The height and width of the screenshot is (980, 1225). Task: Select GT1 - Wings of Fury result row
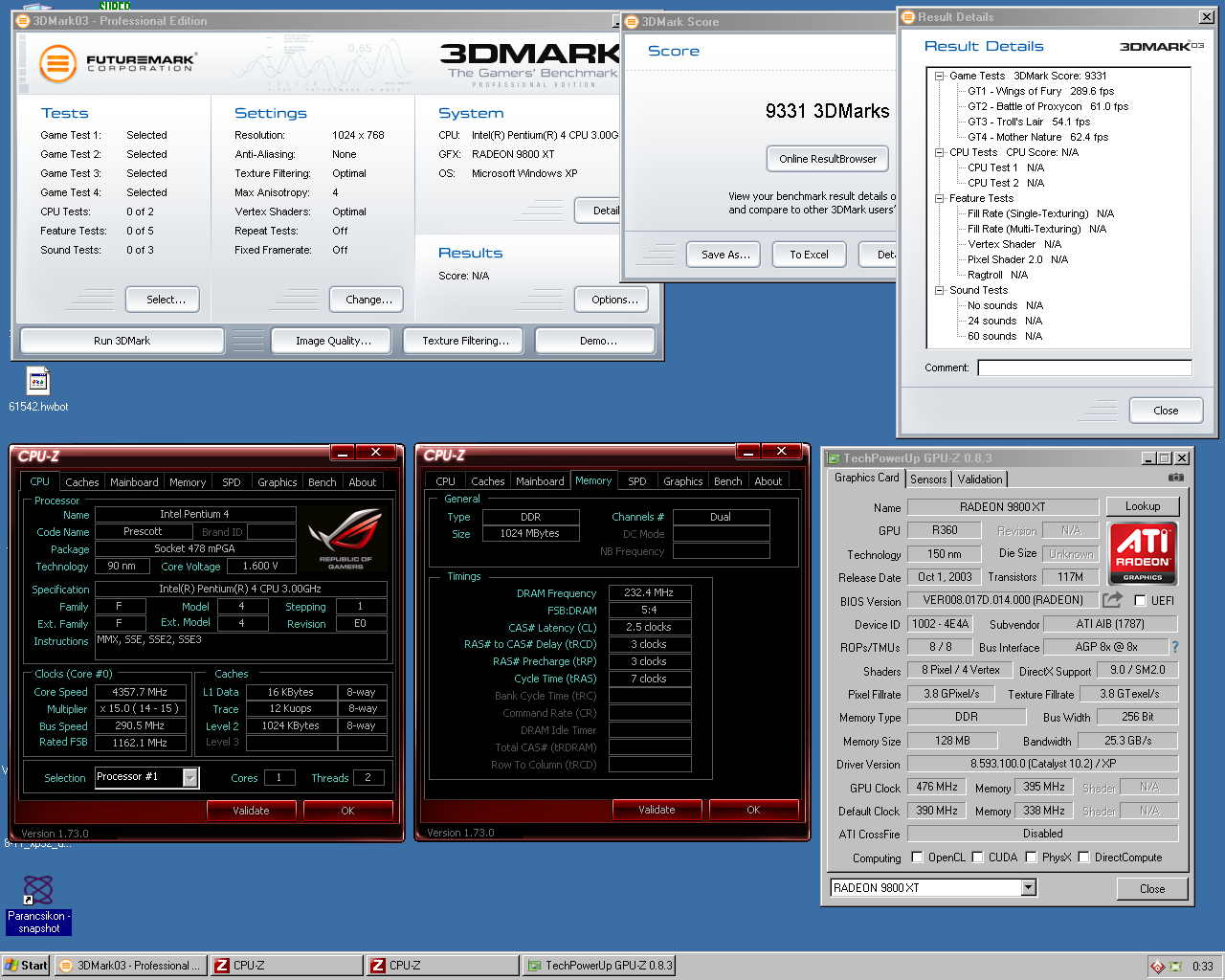1040,91
